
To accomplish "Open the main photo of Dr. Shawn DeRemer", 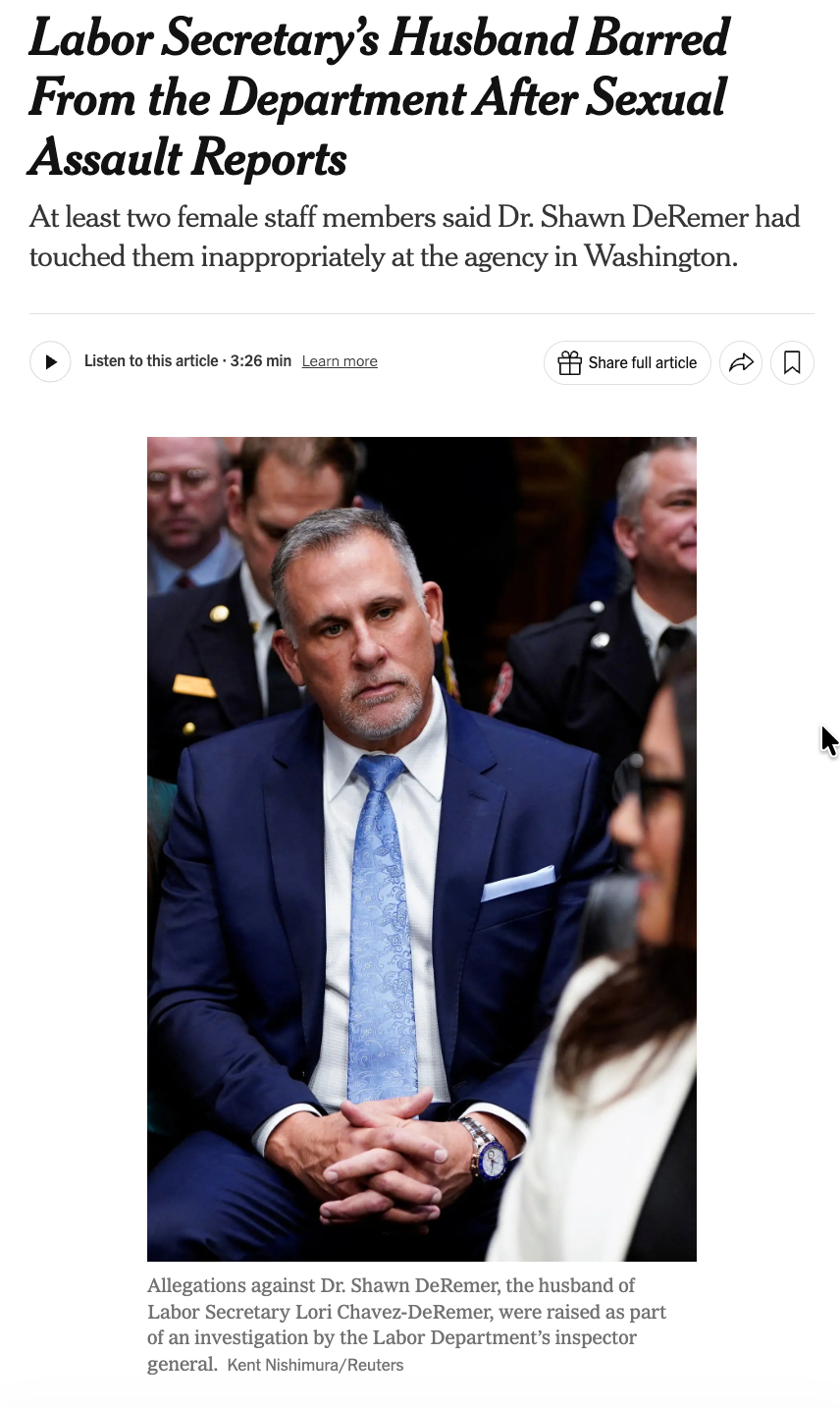I will point(422,848).
